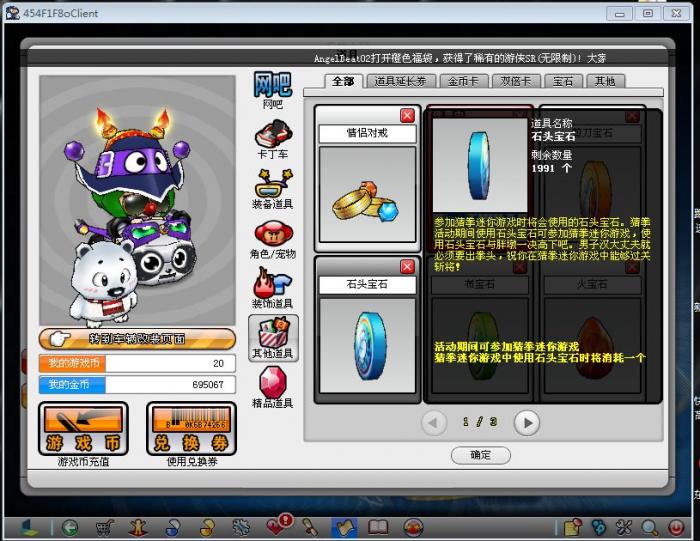Image resolution: width=700 pixels, height=541 pixels.
Task: Click the scrolling announcement text at top
Action: [460, 58]
